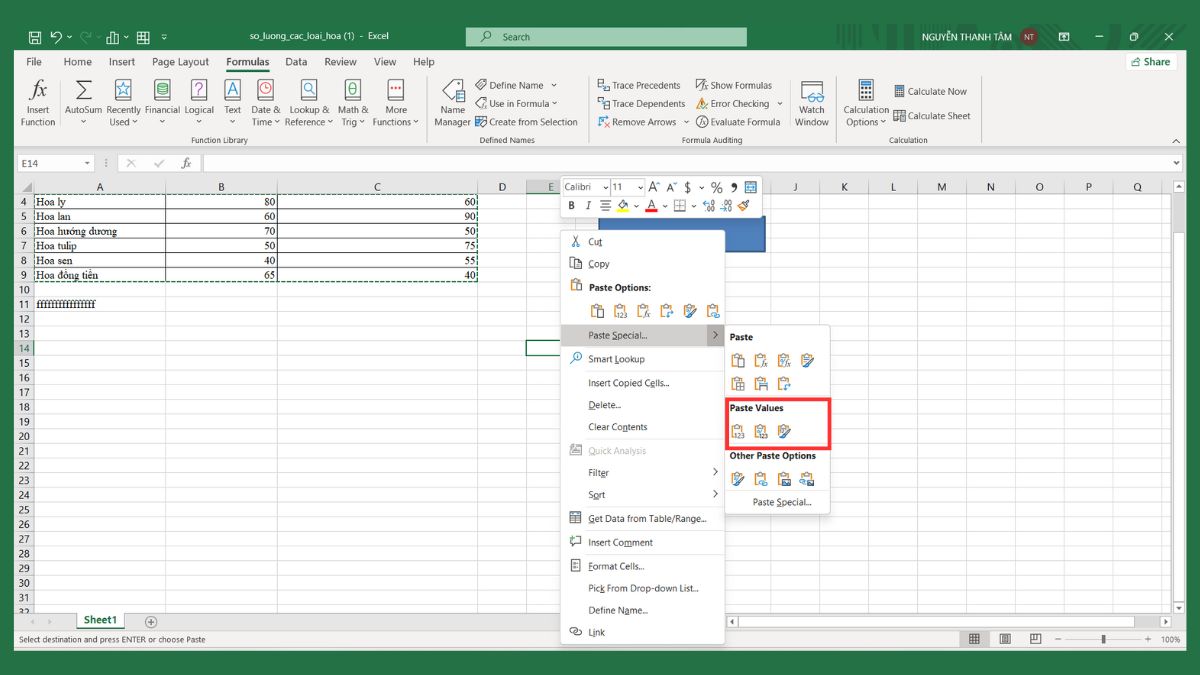The image size is (1200, 675).
Task: Toggle Show Formulas in Formula Auditing
Action: point(733,85)
